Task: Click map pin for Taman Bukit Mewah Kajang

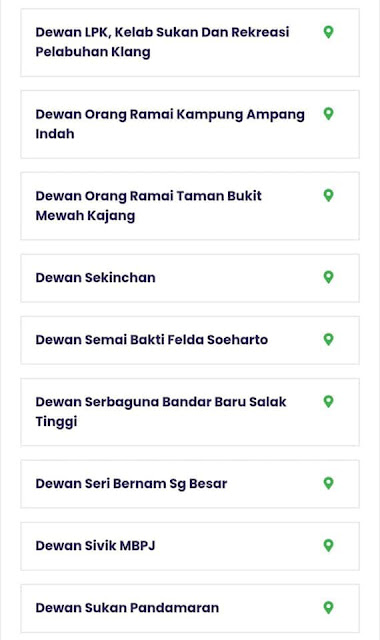Action: [328, 195]
